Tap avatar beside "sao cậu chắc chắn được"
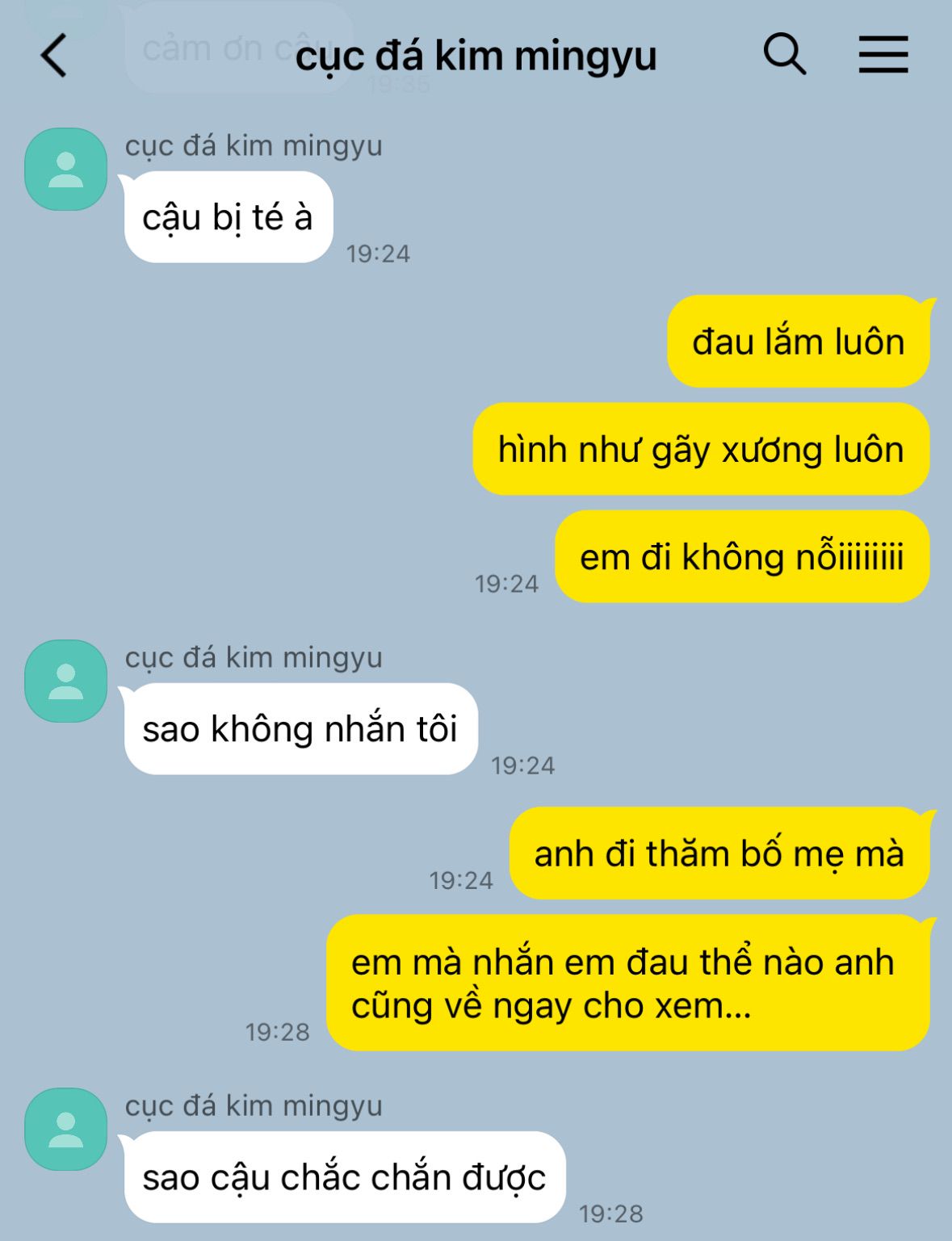952x1241 pixels. 66,1129
